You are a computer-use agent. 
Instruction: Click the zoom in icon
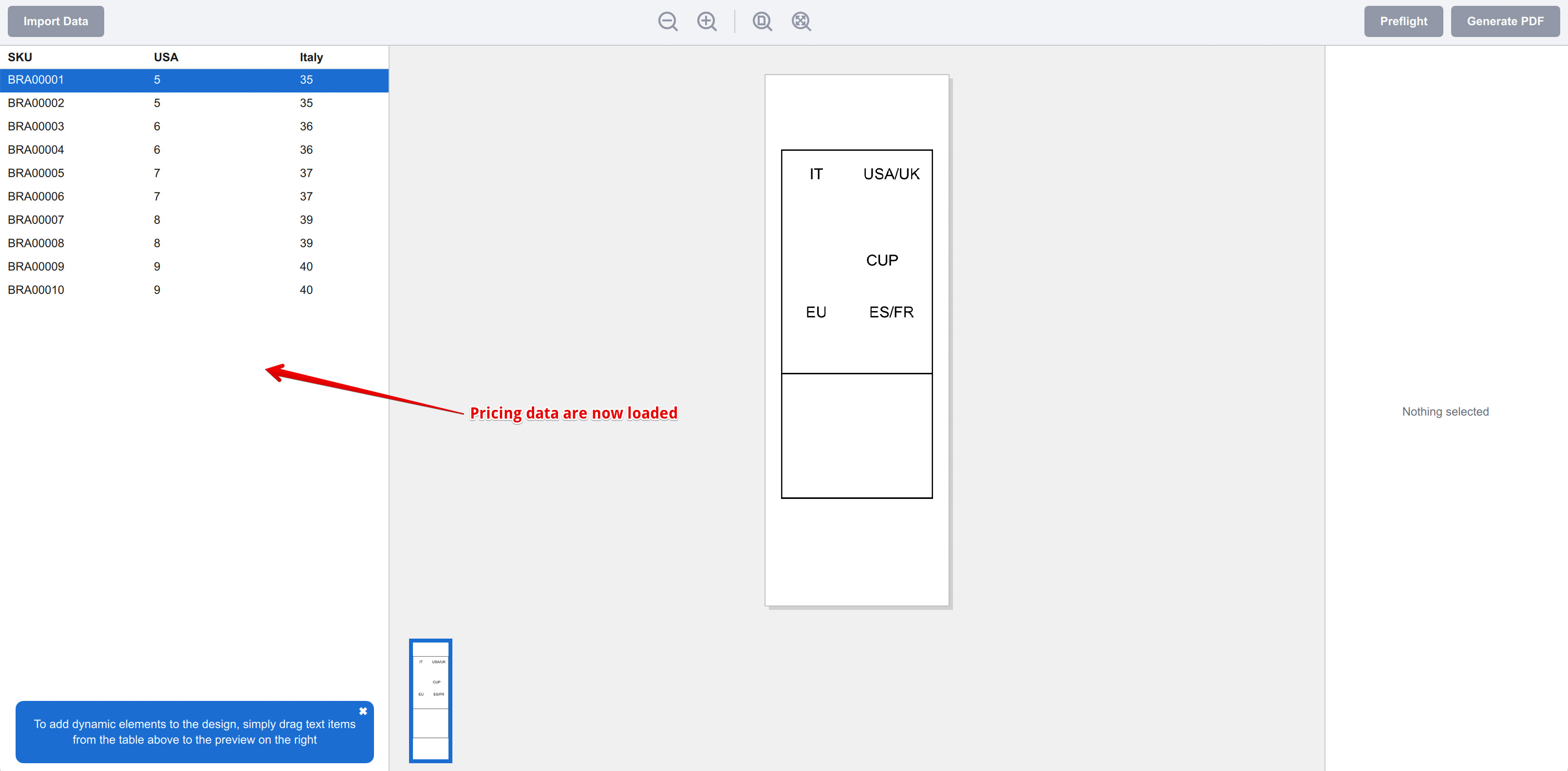tap(706, 21)
